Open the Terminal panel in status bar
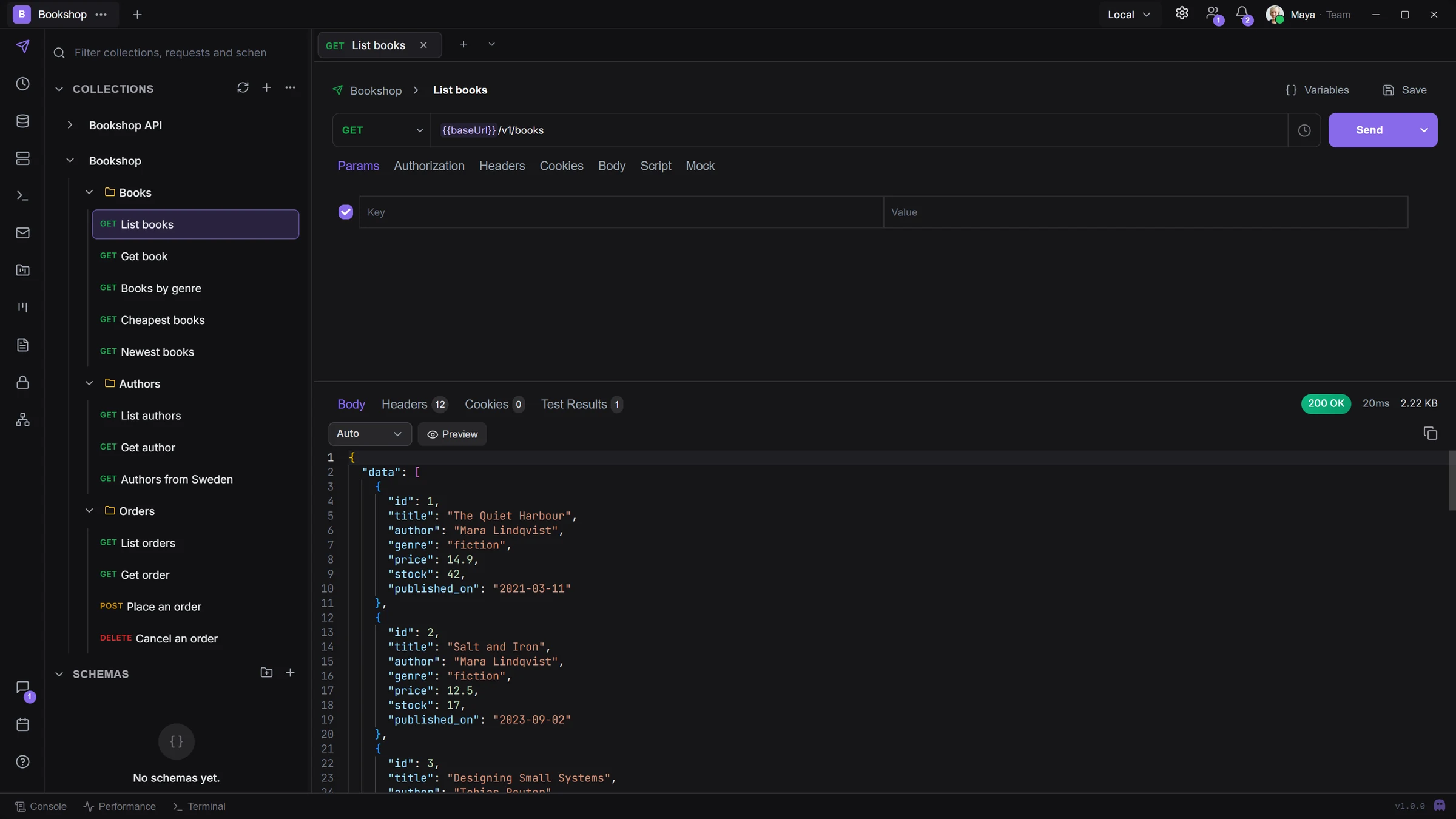This screenshot has height=819, width=1456. tap(199, 806)
